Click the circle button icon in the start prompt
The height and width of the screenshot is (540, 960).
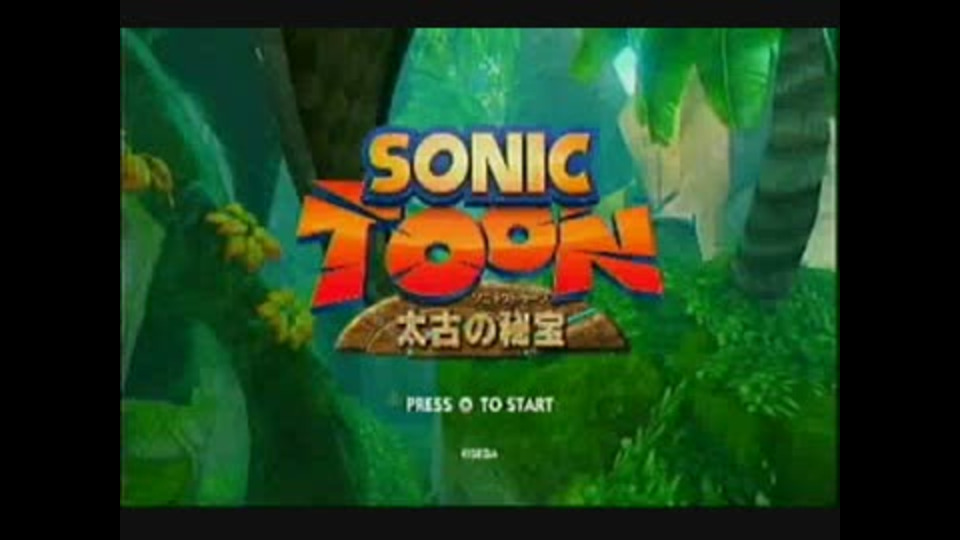[x=466, y=405]
